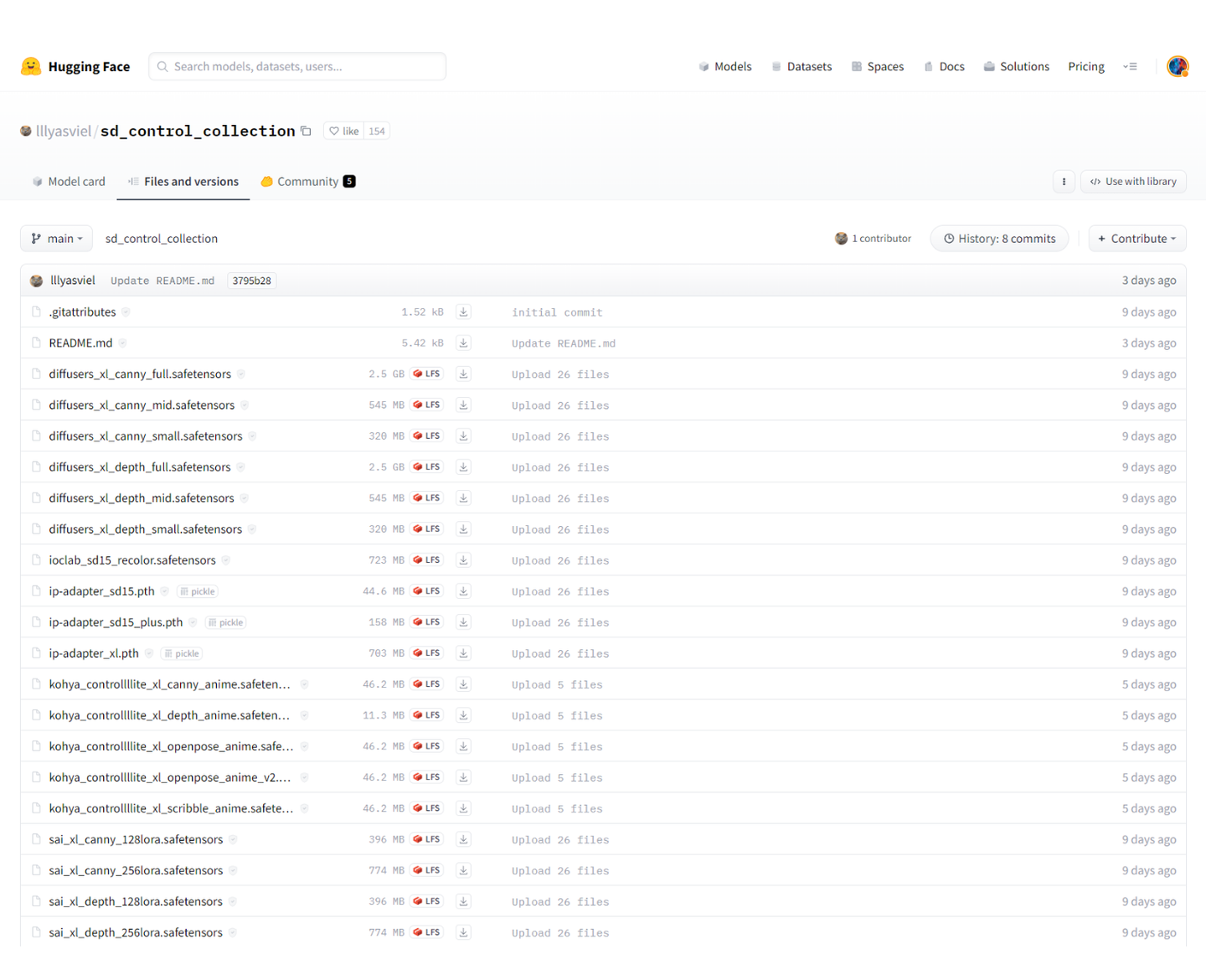
Task: Download the .gitattributes file
Action: (463, 312)
